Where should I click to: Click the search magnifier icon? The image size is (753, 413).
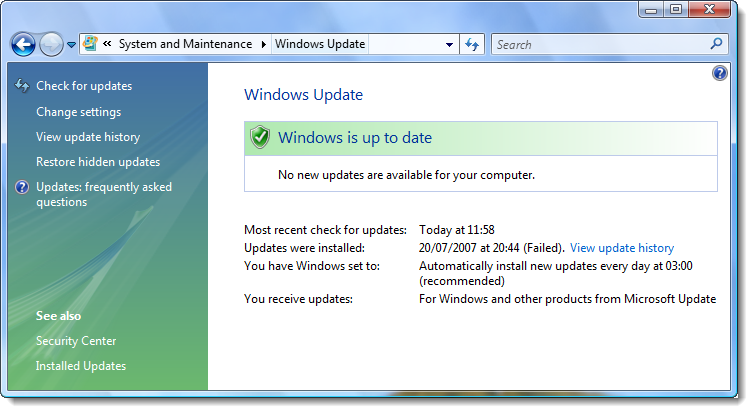tap(717, 44)
